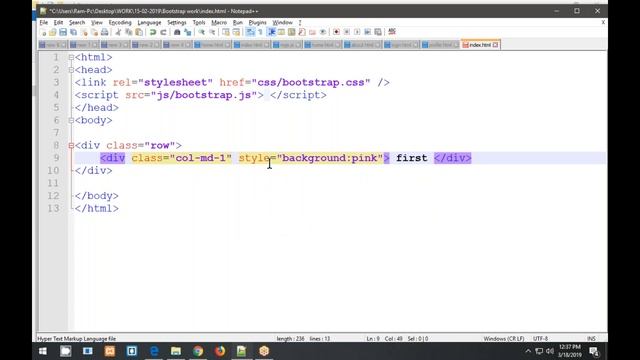
Task: Open the Encoding menu
Action: (120, 22)
